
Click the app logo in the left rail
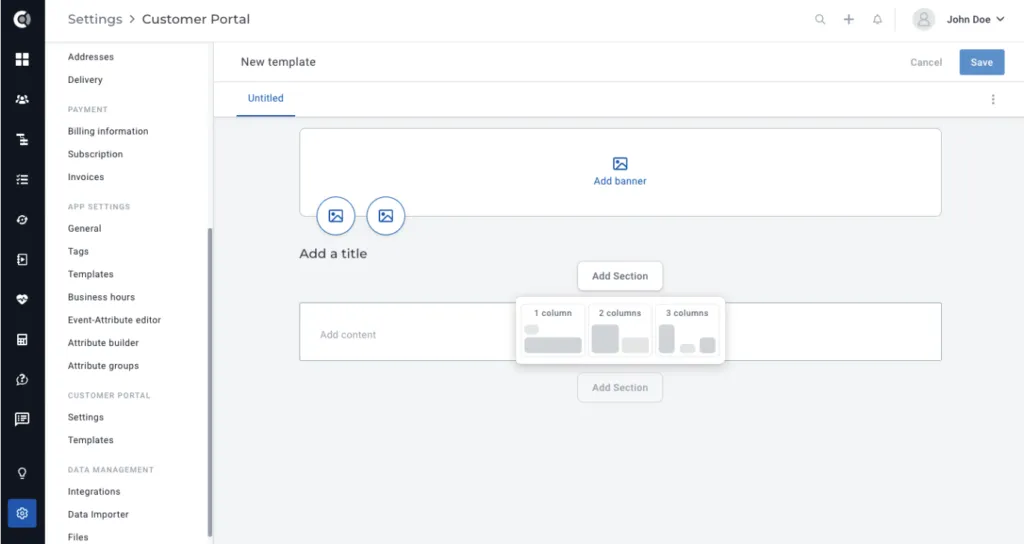click(22, 20)
